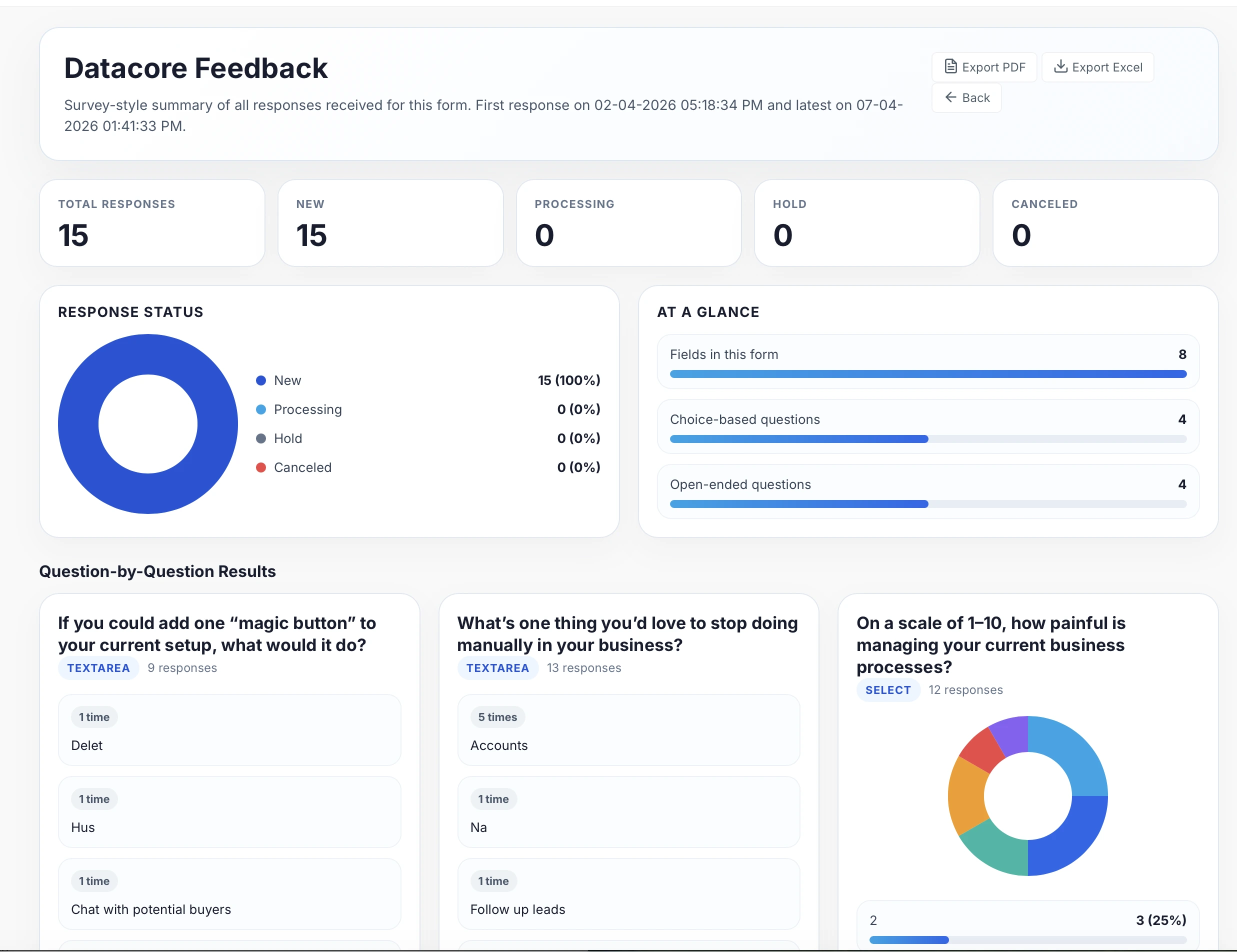Viewport: 1237px width, 952px height.
Task: Select the Chat with potential buyers response
Action: [x=229, y=894]
